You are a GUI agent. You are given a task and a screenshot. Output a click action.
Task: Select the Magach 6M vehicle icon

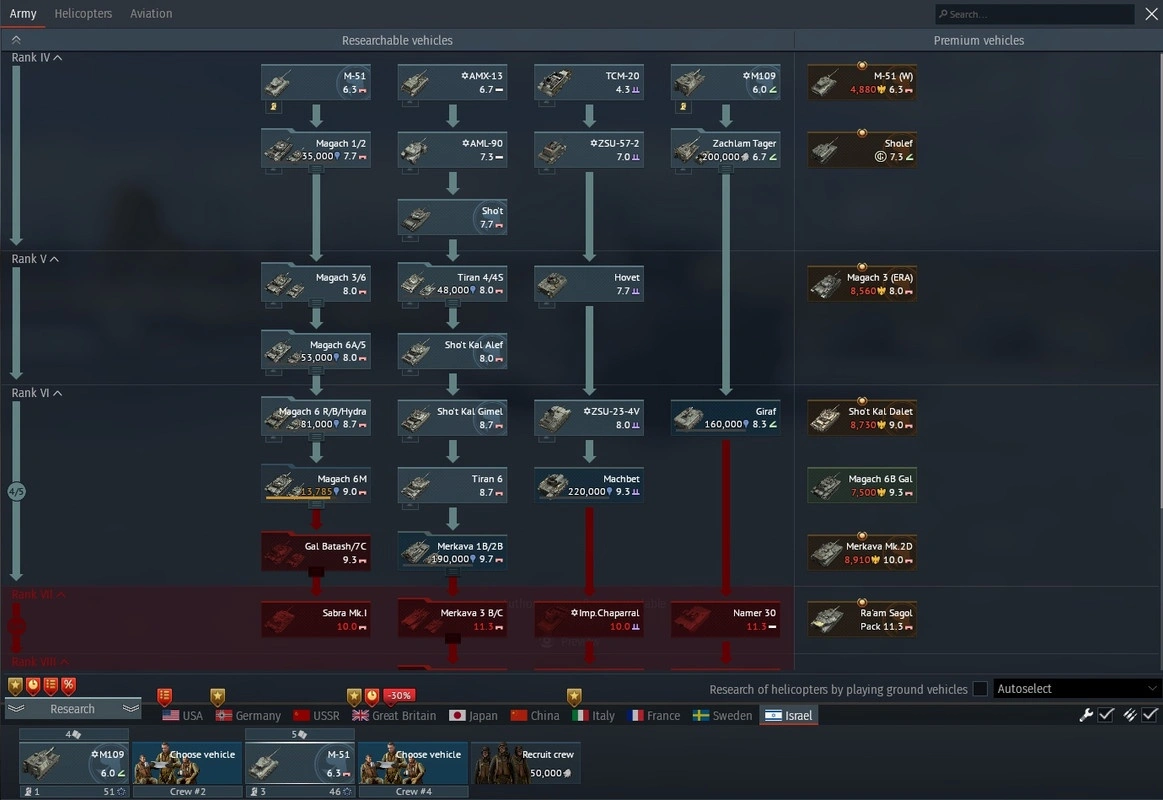[x=316, y=483]
